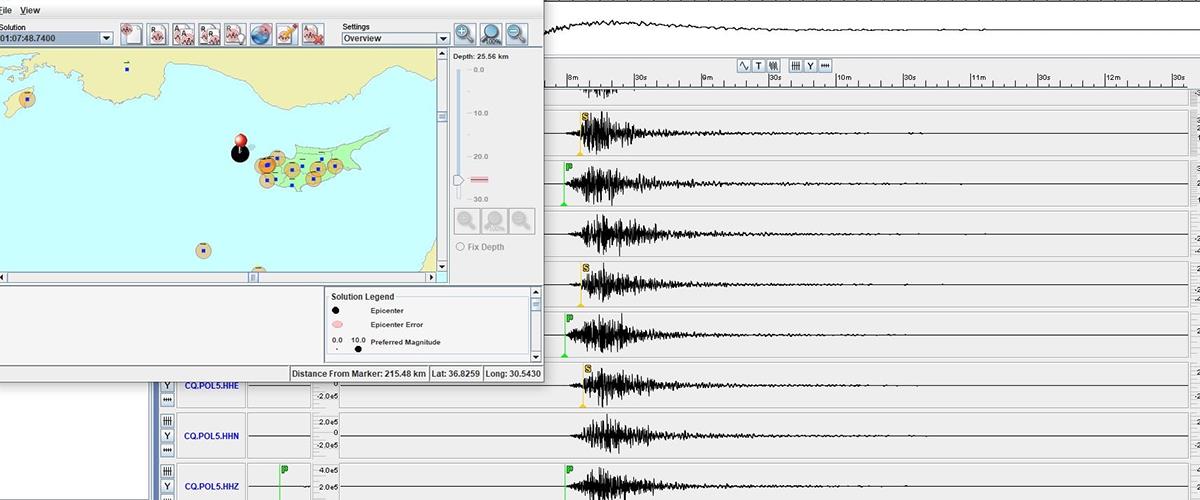Zoom in on the map with plus magnifier
The height and width of the screenshot is (500, 1200).
coord(464,35)
